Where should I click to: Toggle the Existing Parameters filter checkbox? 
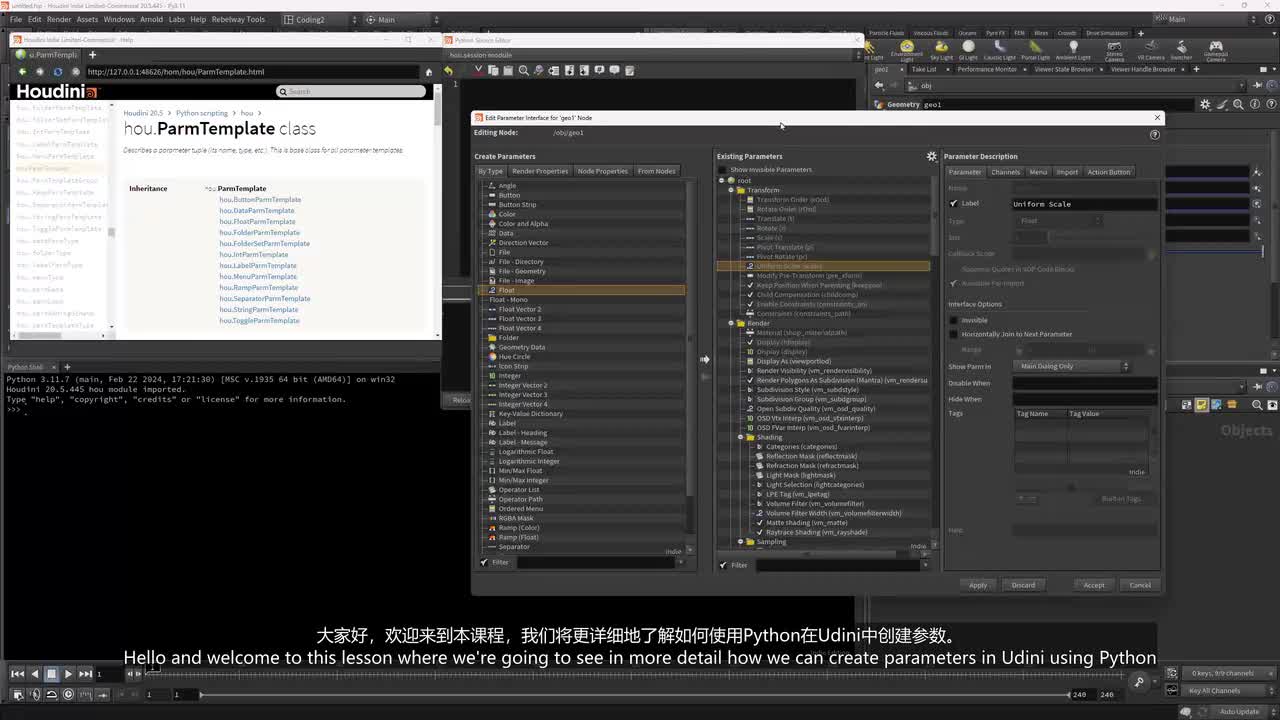pyautogui.click(x=723, y=565)
